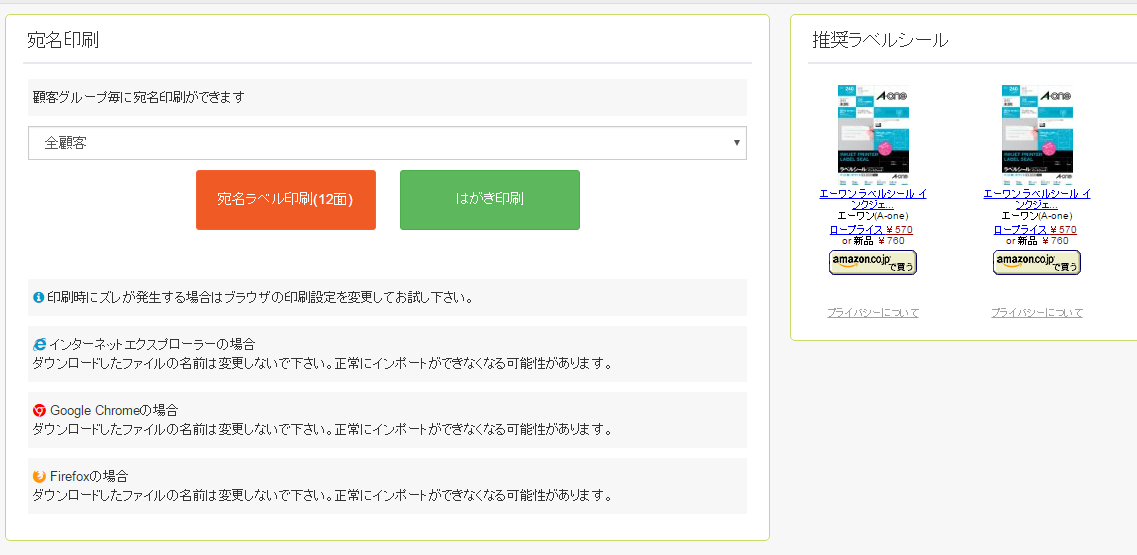Click the green はがき印刷 button
Image resolution: width=1137 pixels, height=555 pixels.
pyautogui.click(x=489, y=200)
